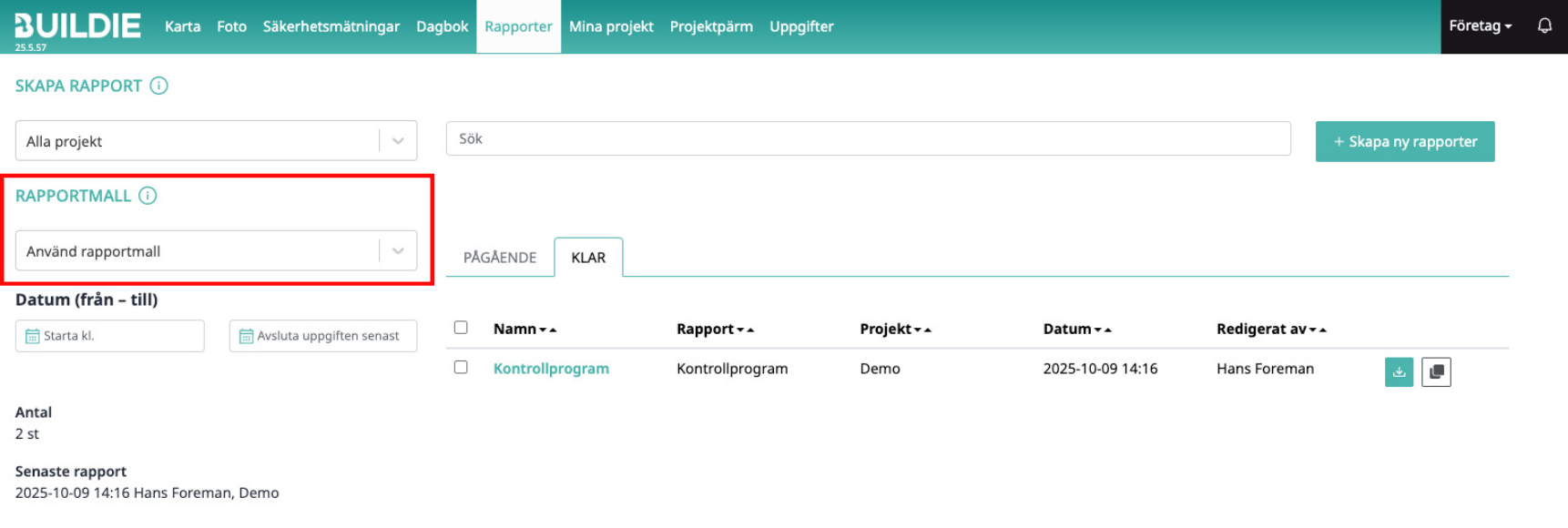The width and height of the screenshot is (1568, 528).
Task: Toggle the select-all checkbox in table header
Action: click(461, 328)
